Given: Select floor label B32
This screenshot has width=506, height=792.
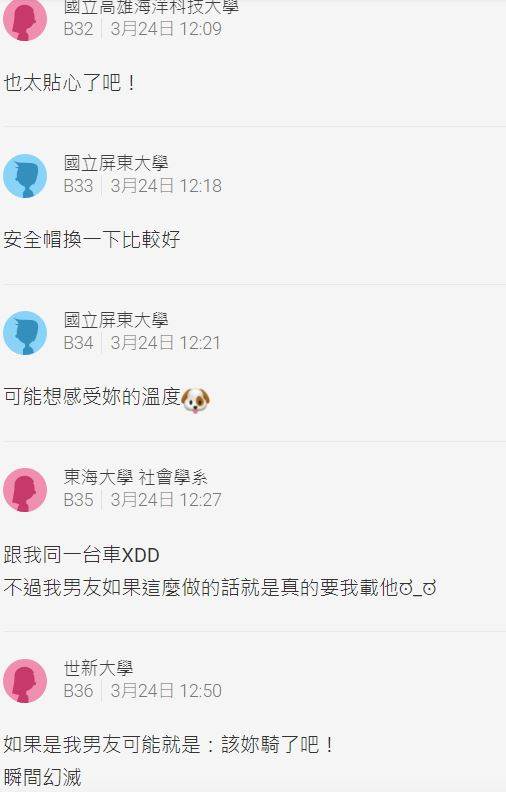Looking at the screenshot, I should (x=78, y=29).
